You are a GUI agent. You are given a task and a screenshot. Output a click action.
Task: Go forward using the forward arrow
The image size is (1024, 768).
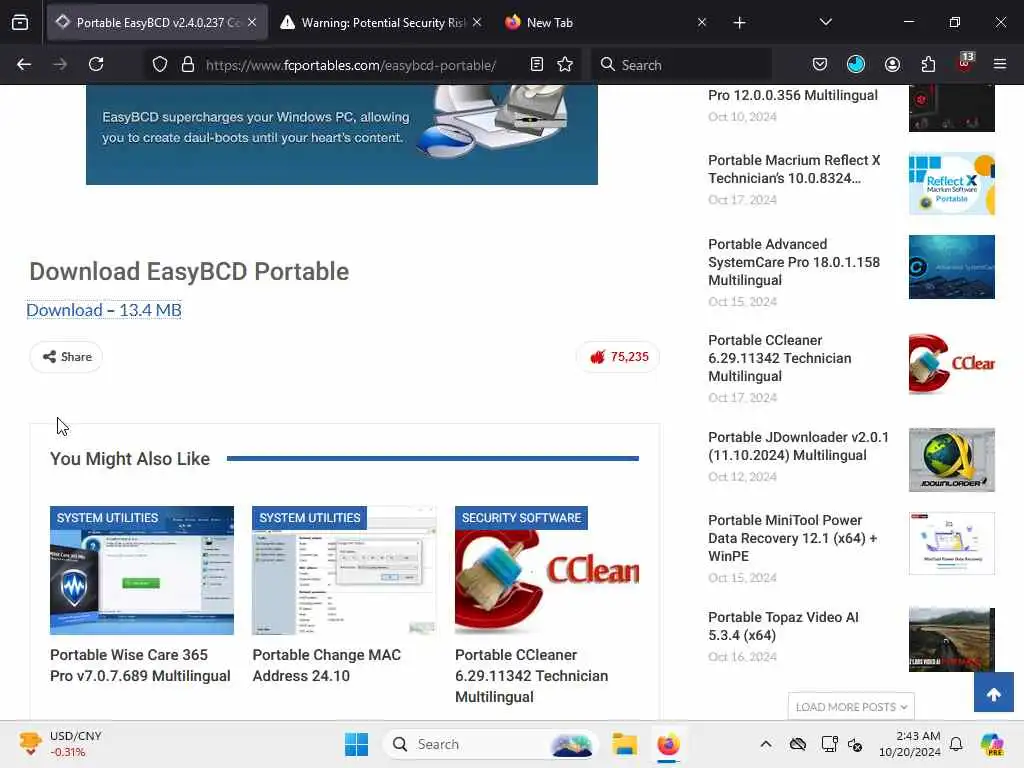60,64
